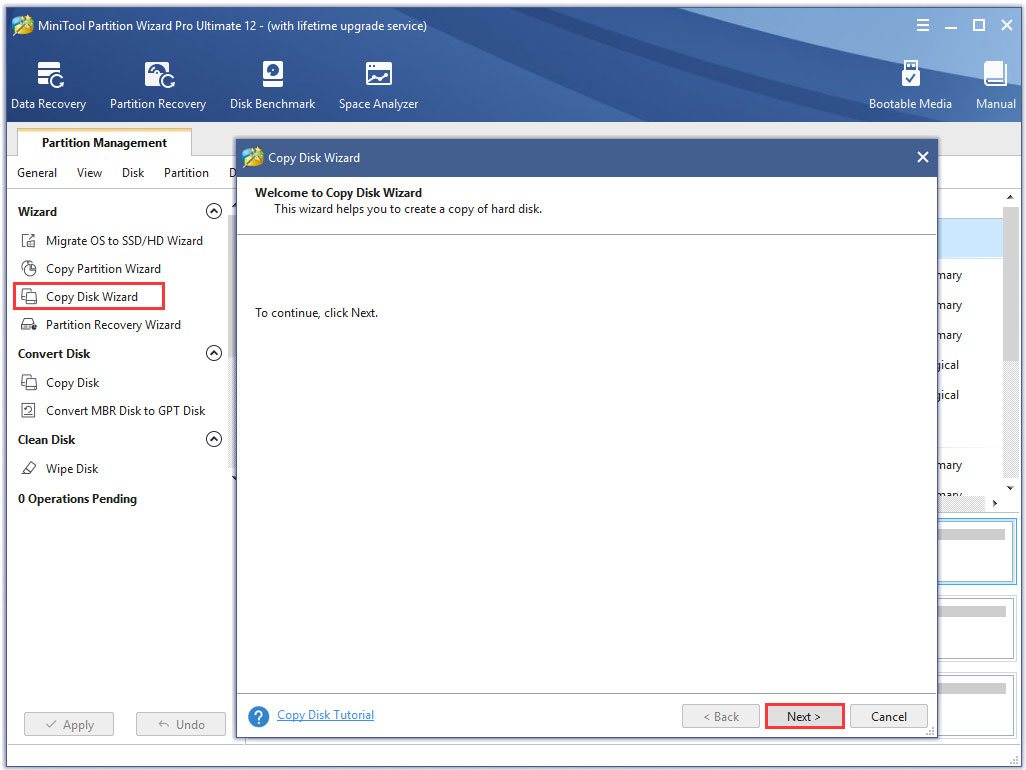
Task: Click the Clean Disk section heading
Action: coord(46,440)
